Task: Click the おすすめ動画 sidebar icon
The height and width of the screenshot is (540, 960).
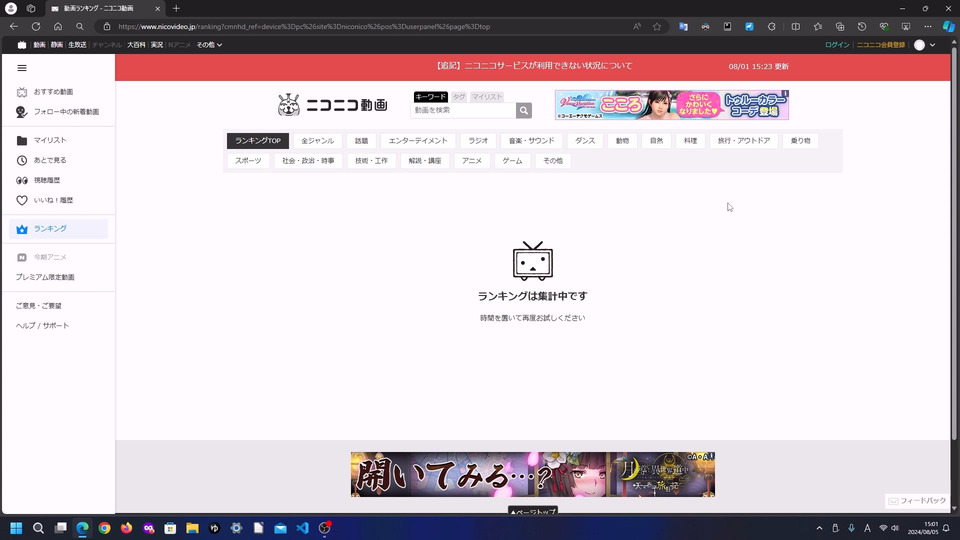Action: click(22, 92)
